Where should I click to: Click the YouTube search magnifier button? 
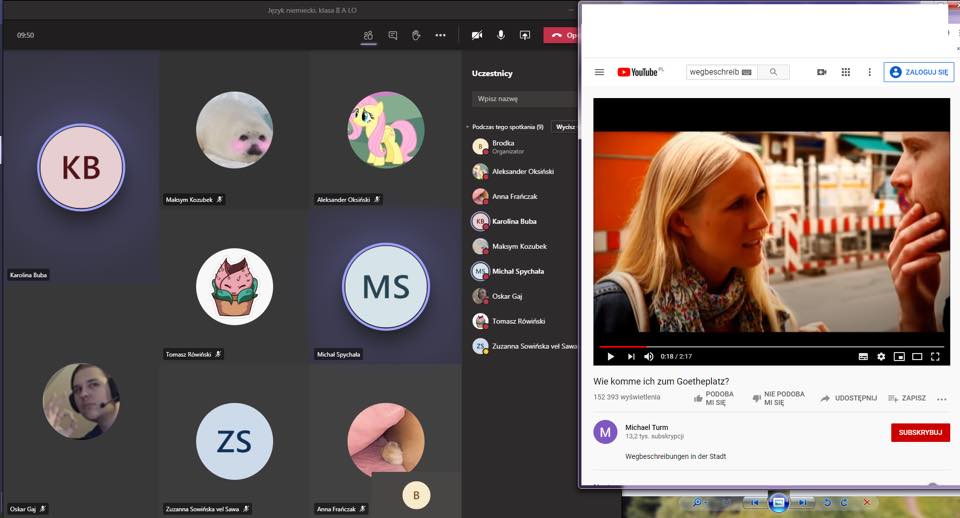click(773, 72)
